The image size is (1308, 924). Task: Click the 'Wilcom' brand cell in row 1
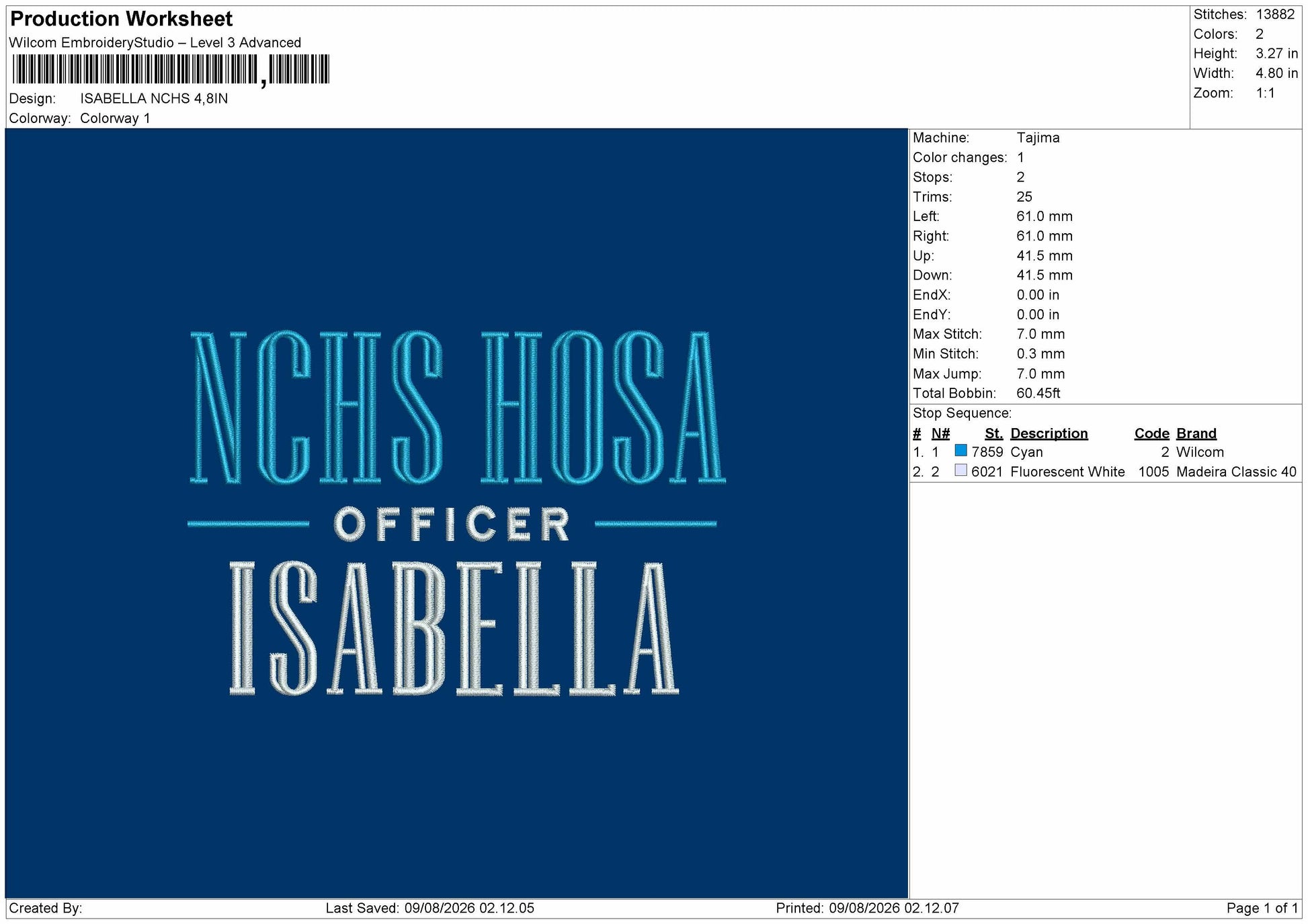1200,452
